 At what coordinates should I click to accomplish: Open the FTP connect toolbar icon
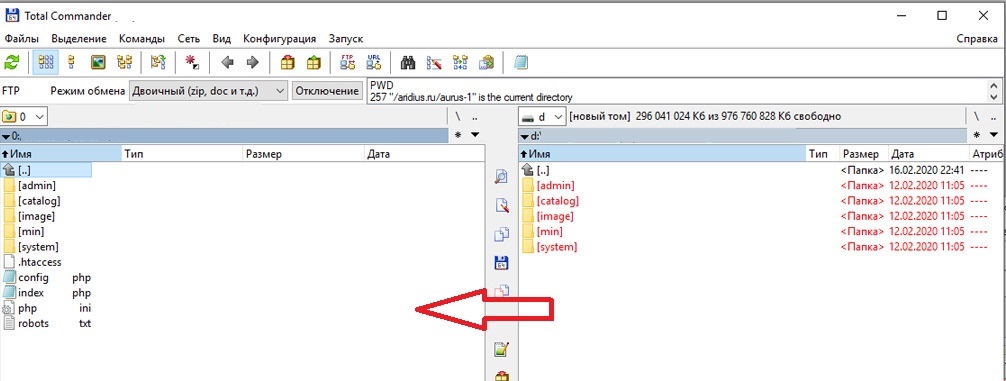pos(348,62)
